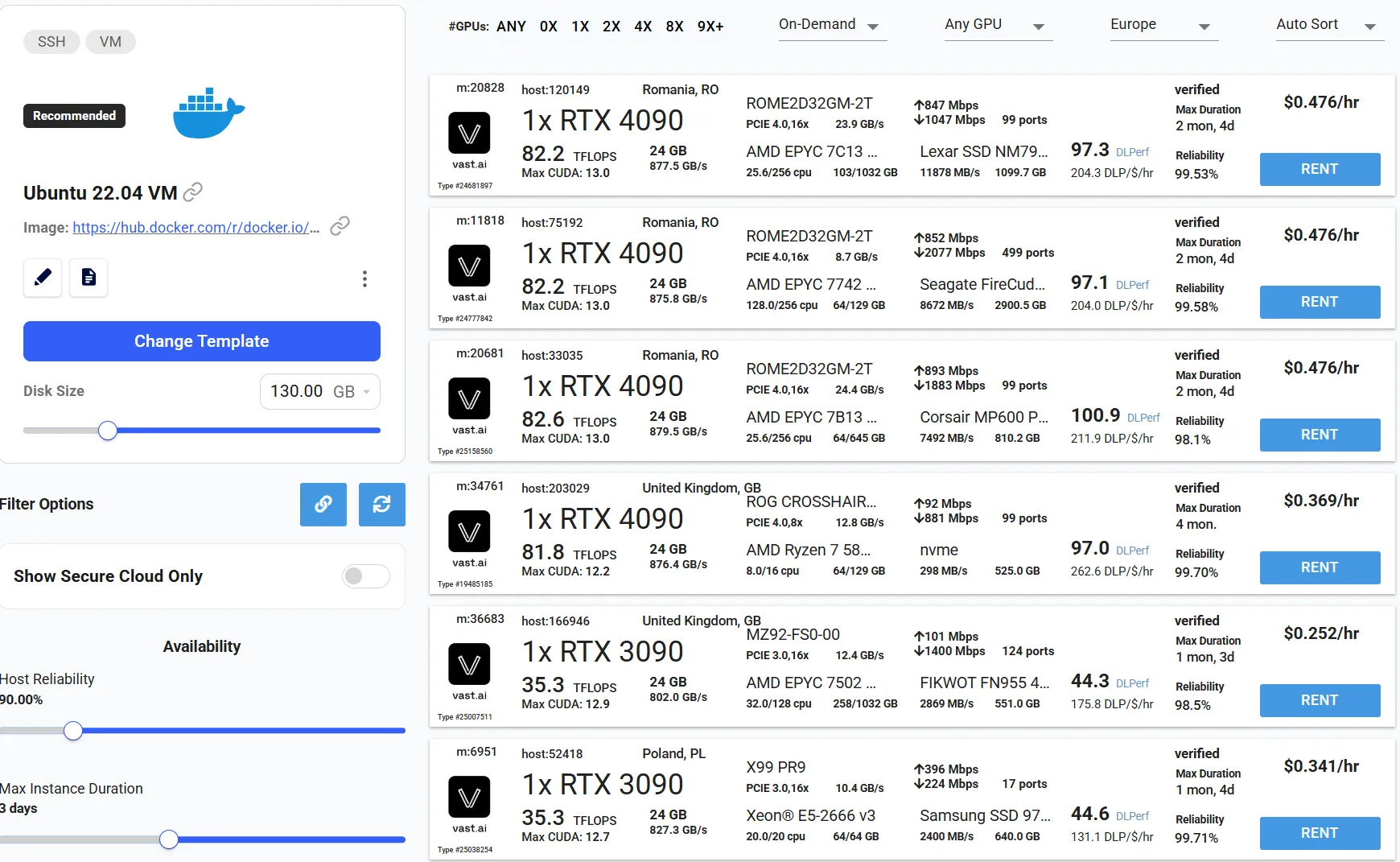Viewport: 1400px width, 862px height.
Task: Click Samsung SSD disk name on m:6951
Action: (x=985, y=815)
